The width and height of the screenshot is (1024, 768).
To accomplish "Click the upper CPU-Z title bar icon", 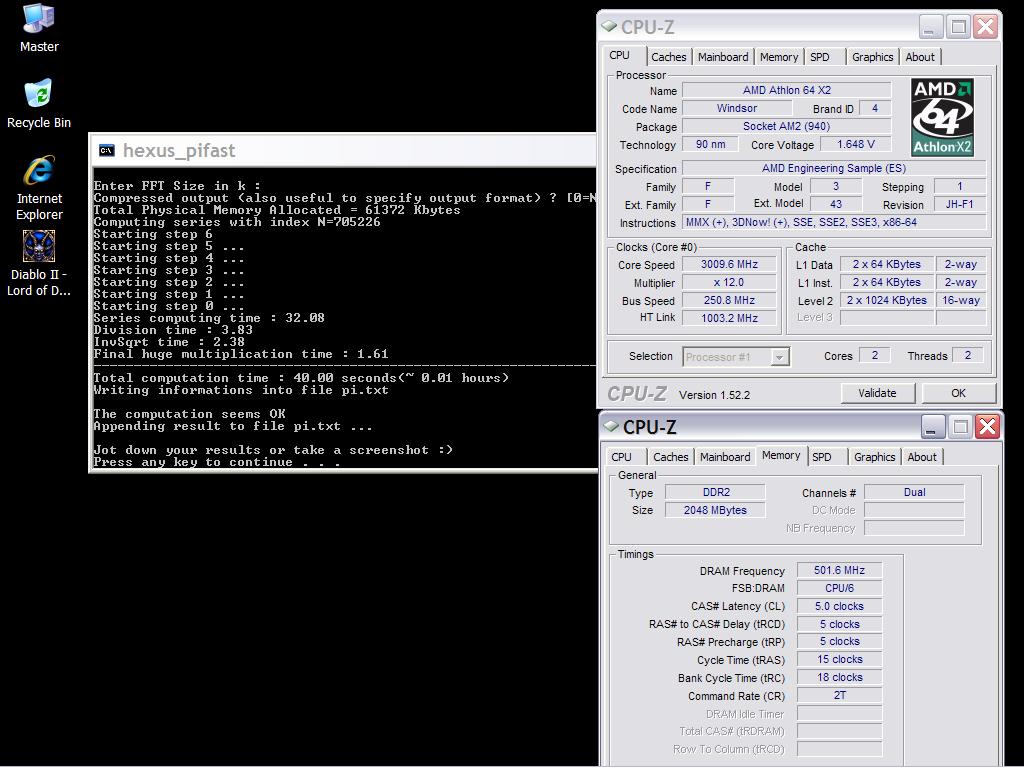I will pos(609,26).
